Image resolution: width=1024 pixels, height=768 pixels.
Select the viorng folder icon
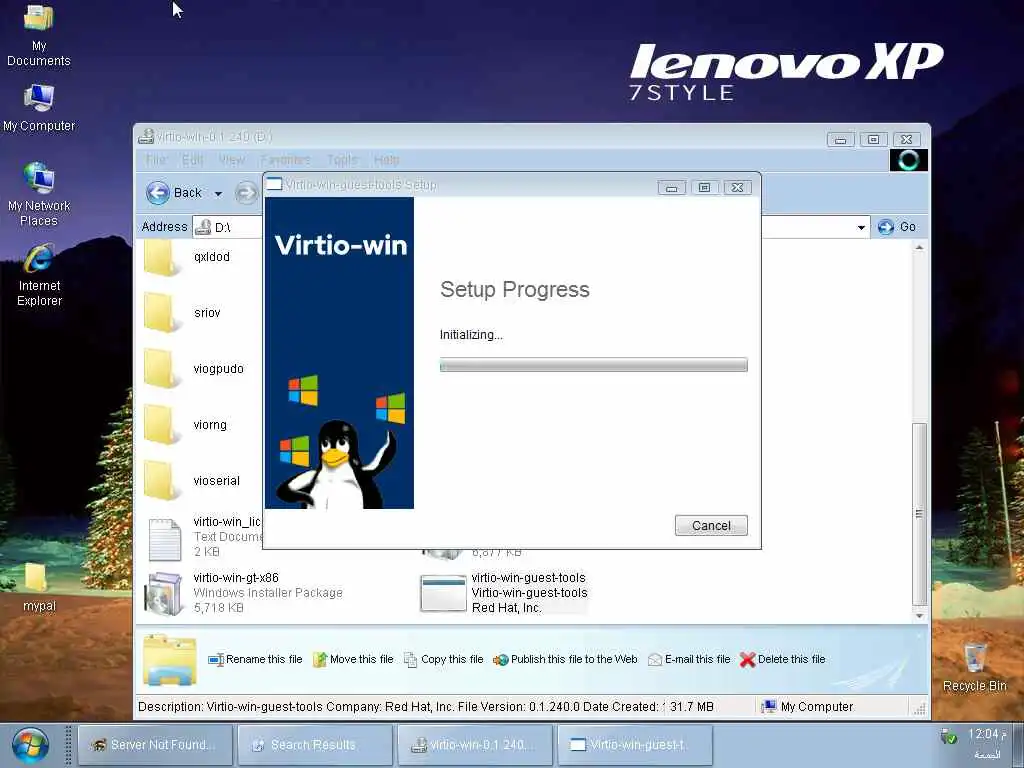(x=161, y=425)
